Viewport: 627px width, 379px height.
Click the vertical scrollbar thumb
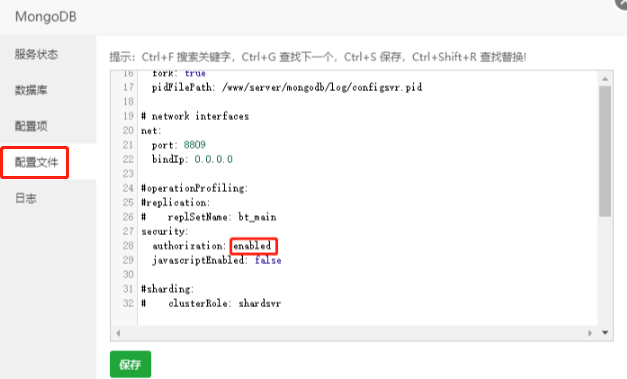[x=605, y=151]
